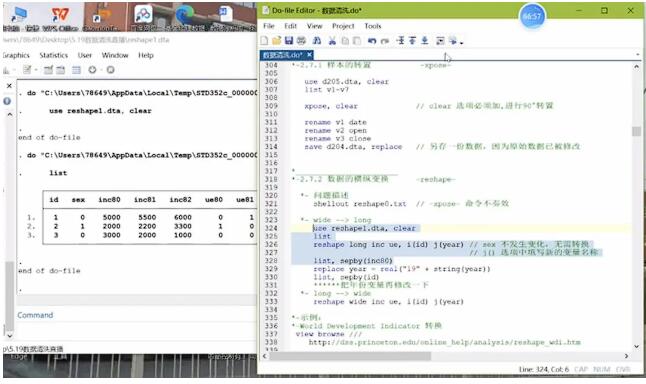This screenshot has height=384, width=646.
Task: Undo last edit with the arrow icon
Action: [372, 40]
